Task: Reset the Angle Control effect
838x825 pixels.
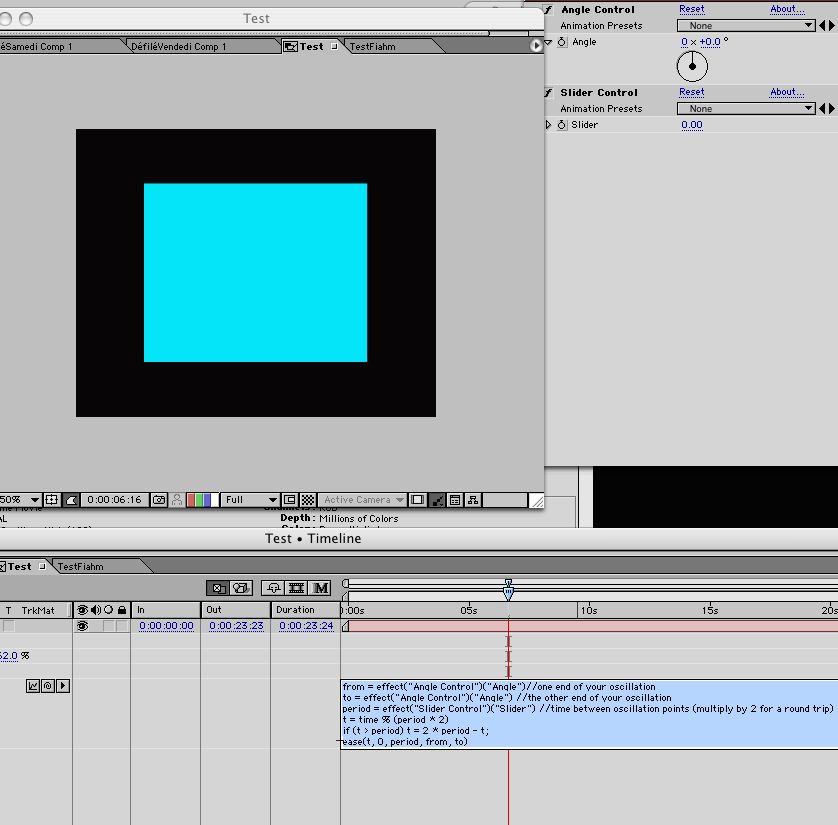Action: point(692,9)
